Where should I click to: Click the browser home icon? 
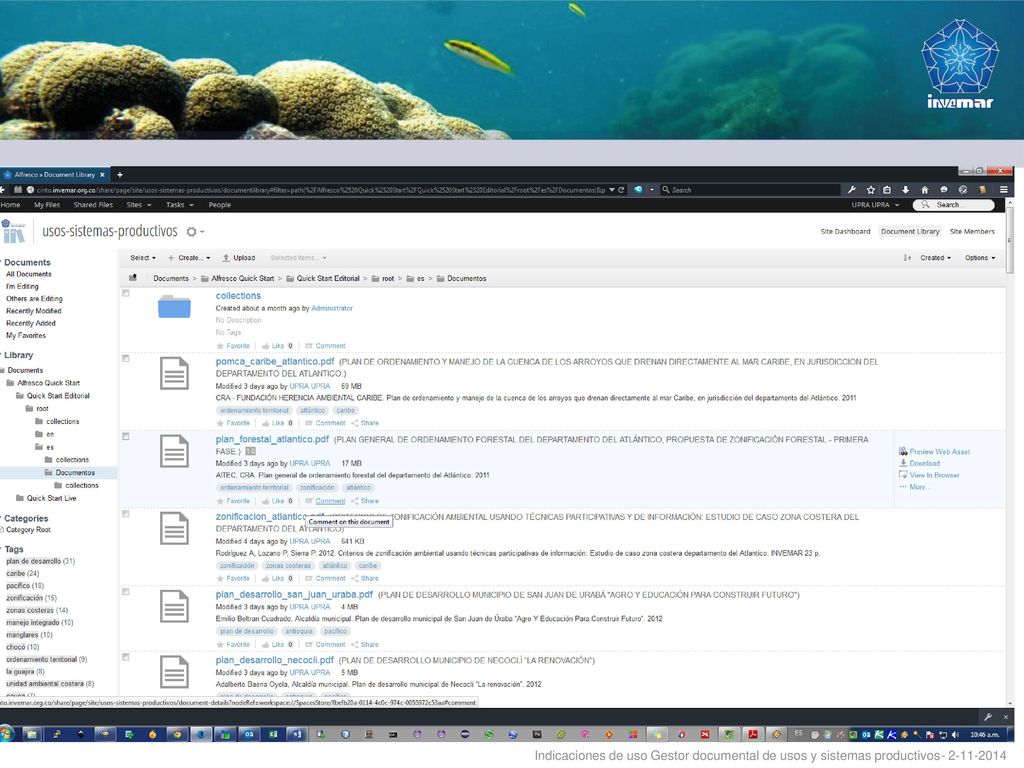pos(925,190)
